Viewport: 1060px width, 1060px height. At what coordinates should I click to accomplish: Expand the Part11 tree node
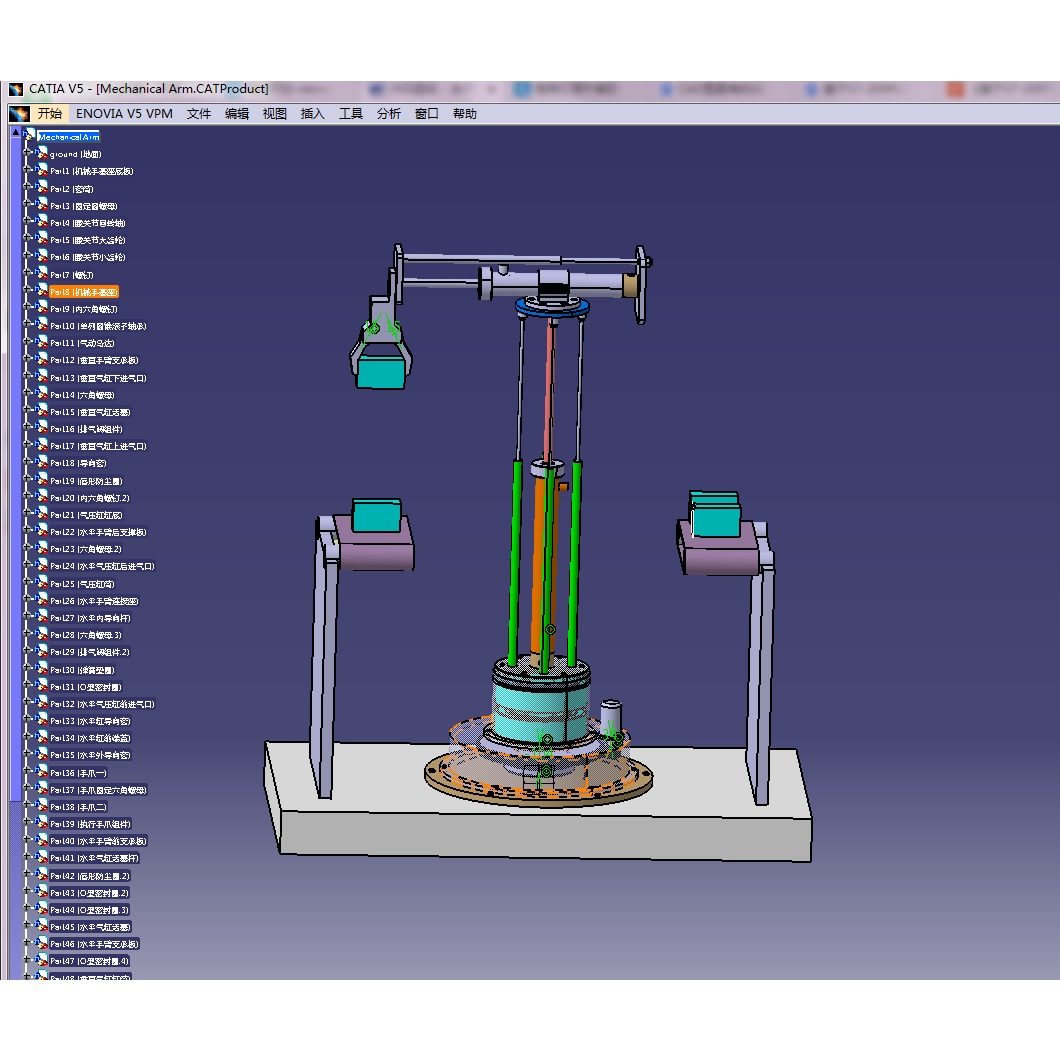click(x=28, y=341)
